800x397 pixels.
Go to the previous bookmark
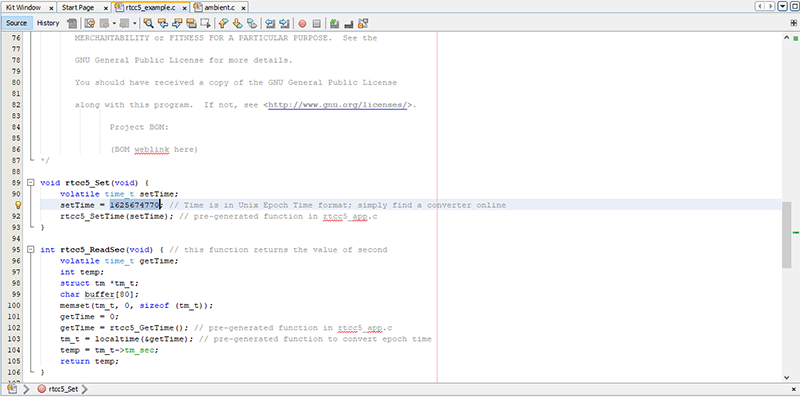[x=223, y=23]
